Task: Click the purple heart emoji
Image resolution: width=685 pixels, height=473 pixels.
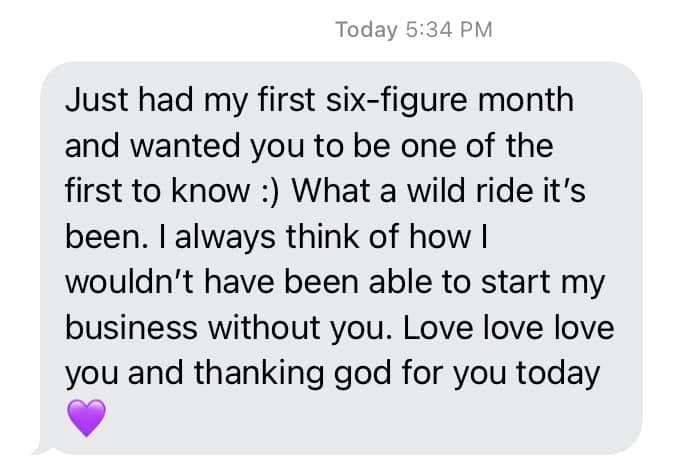Action: pos(88,417)
